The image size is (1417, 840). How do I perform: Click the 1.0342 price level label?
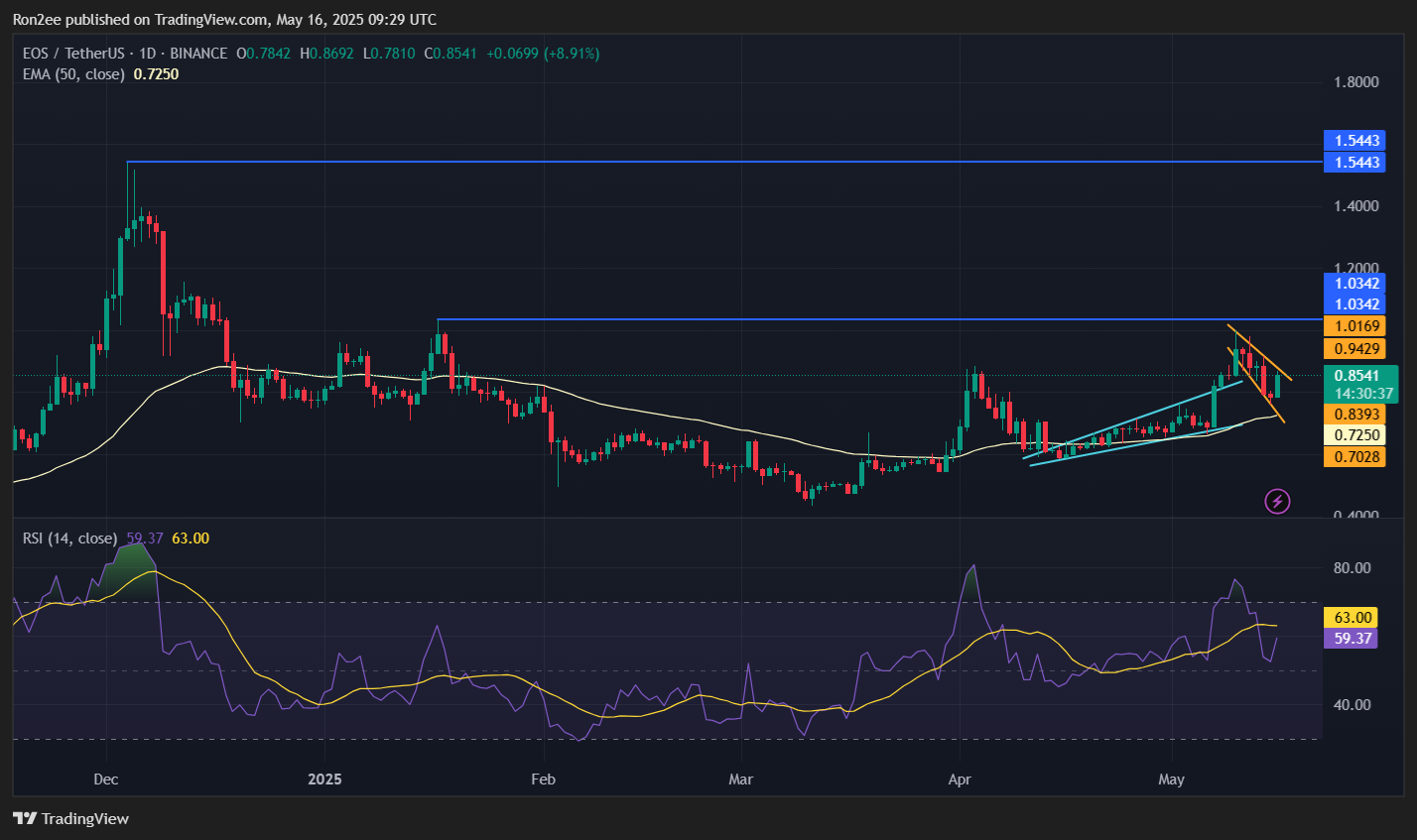pyautogui.click(x=1354, y=284)
